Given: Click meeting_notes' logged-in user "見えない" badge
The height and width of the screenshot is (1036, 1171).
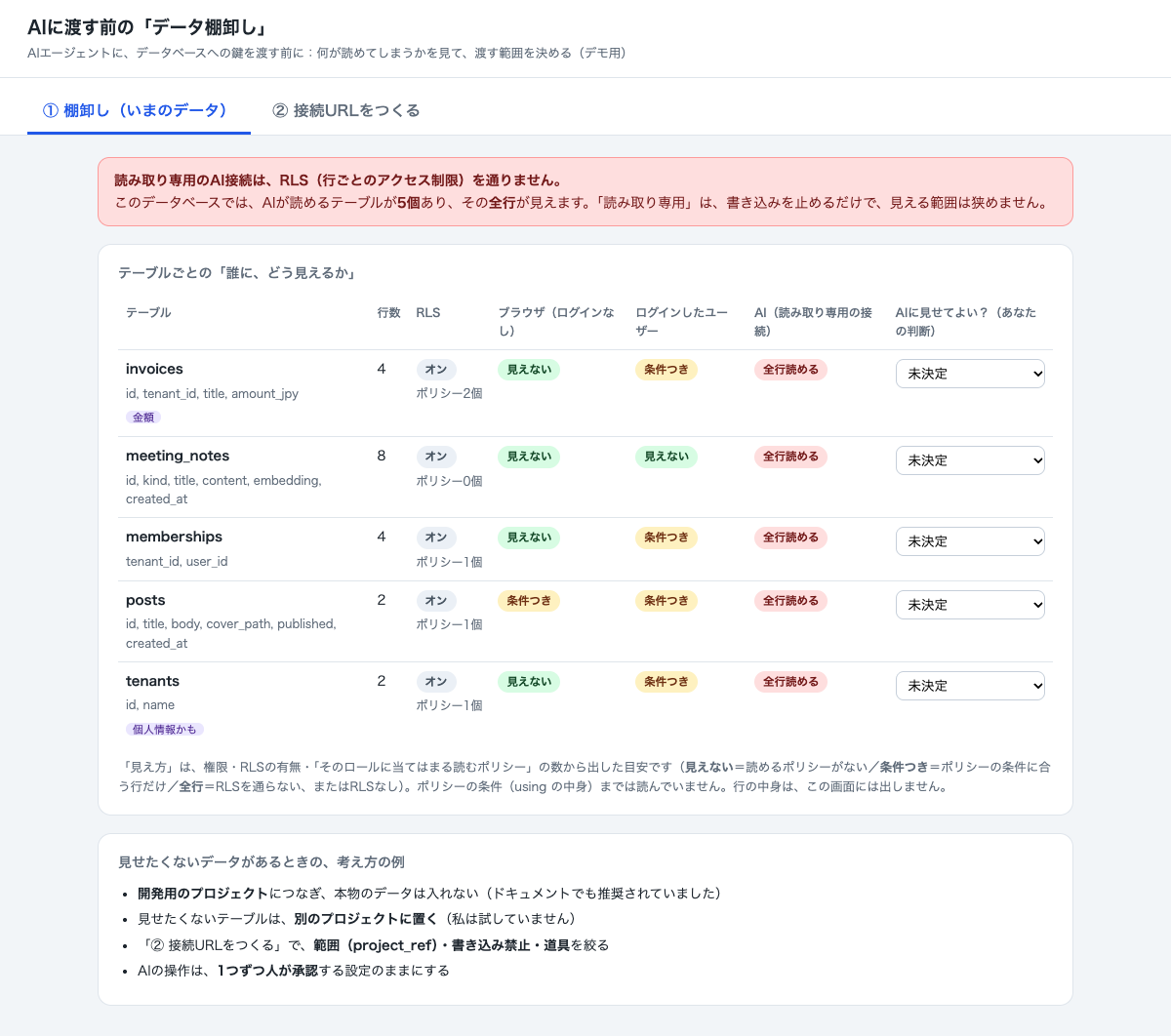Looking at the screenshot, I should coord(666,457).
